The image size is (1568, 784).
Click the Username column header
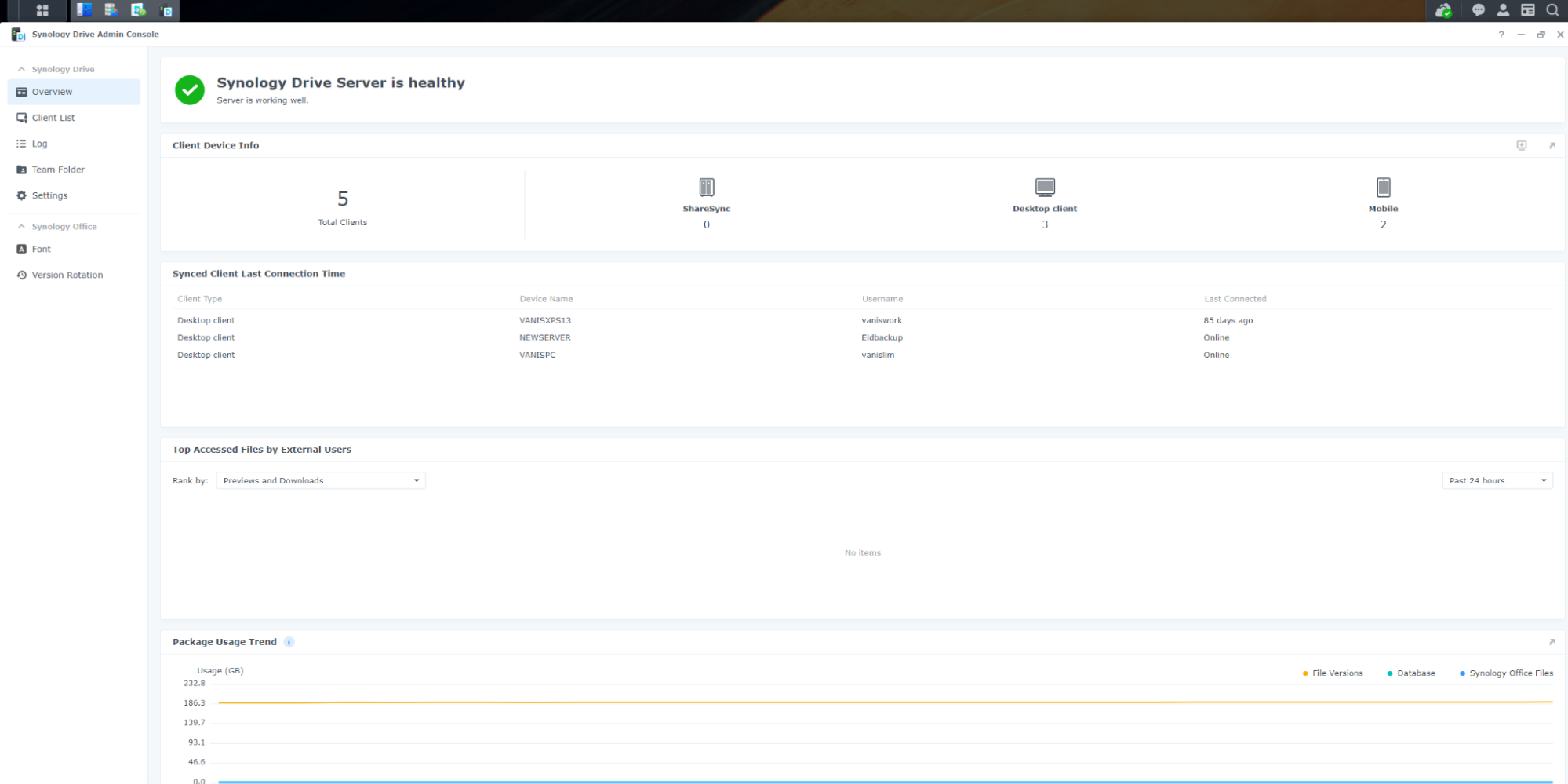click(882, 299)
